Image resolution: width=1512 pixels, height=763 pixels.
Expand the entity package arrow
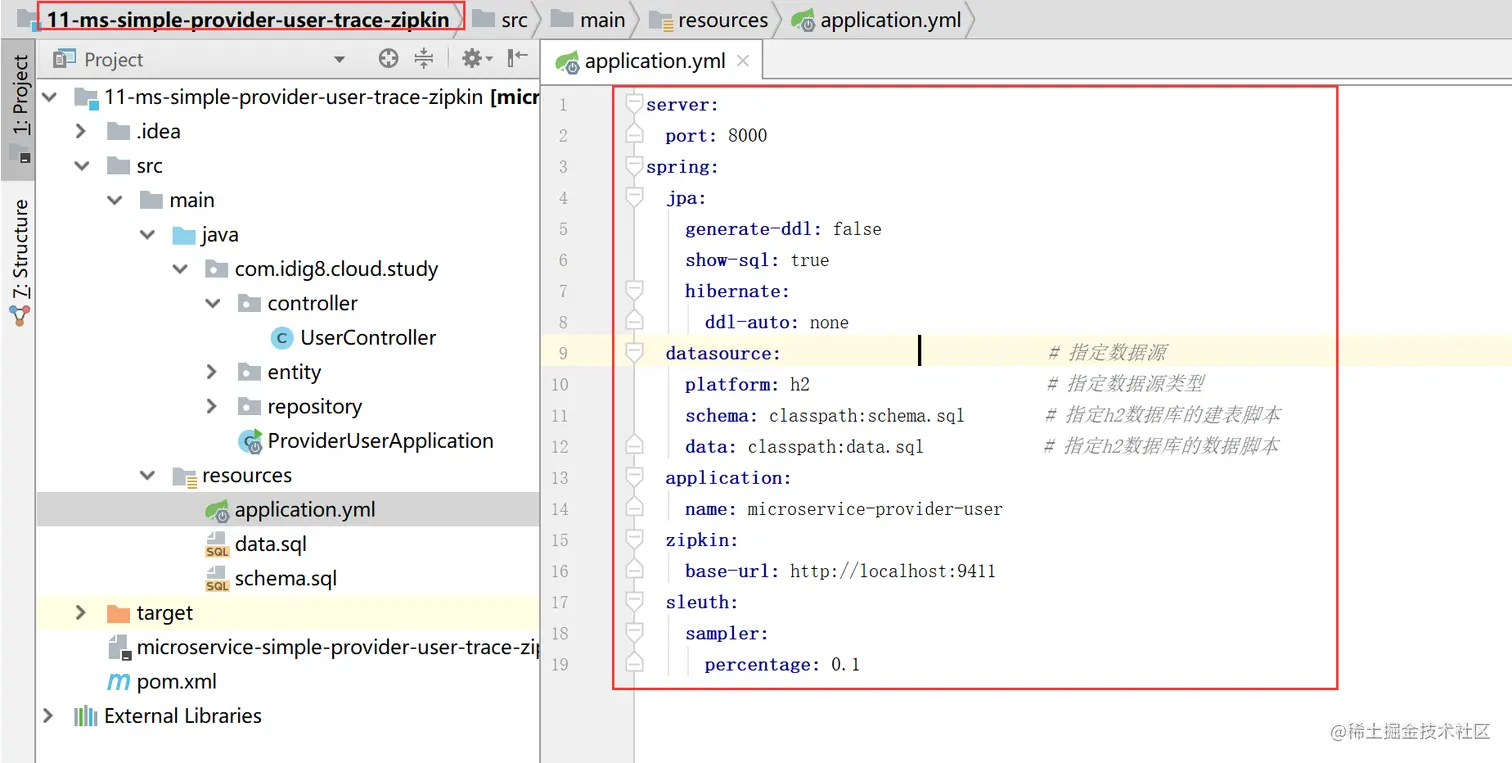tap(212, 372)
